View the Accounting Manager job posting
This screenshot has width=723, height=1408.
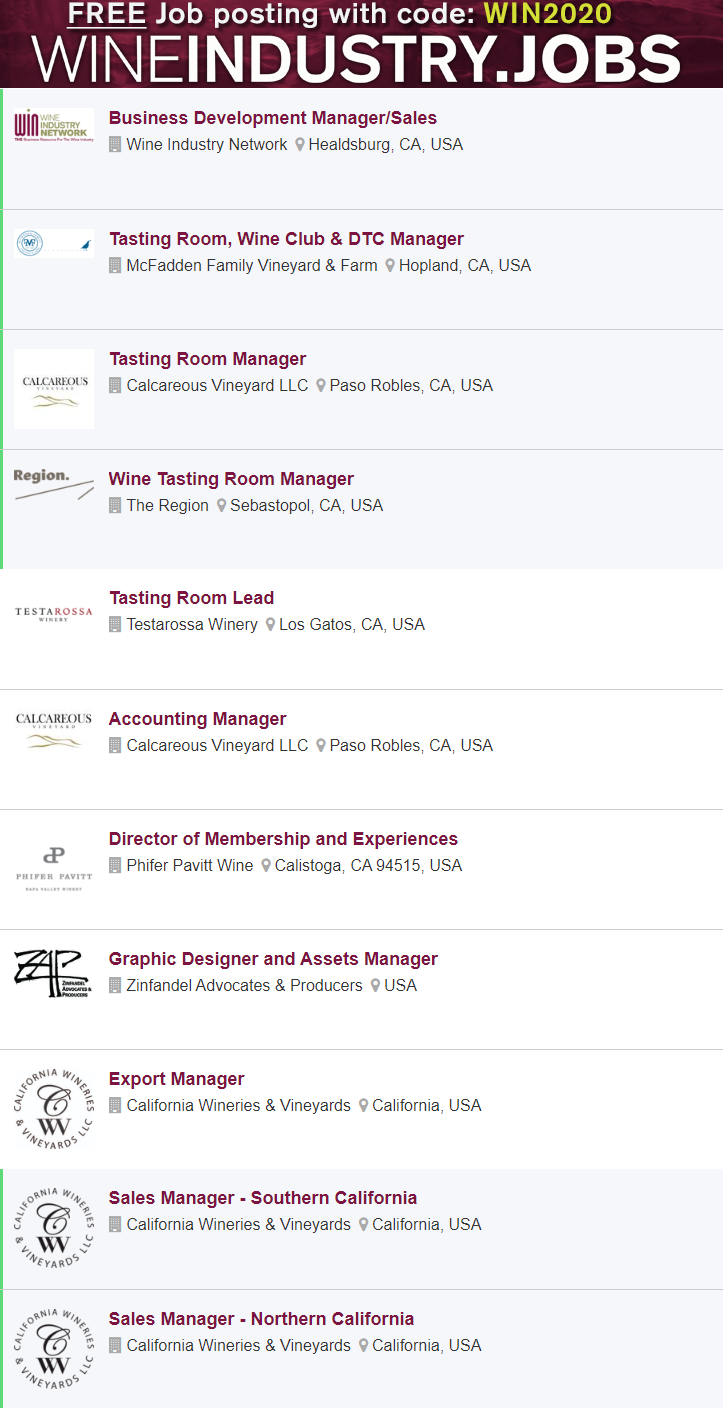(197, 719)
